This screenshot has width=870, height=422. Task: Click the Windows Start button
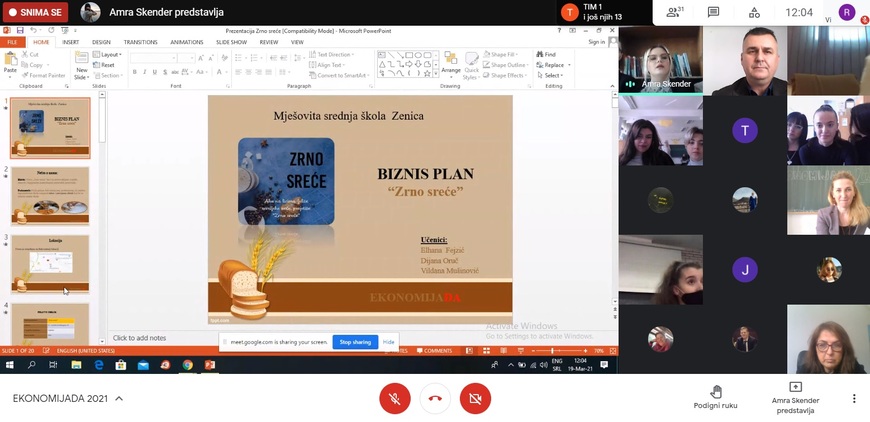(9, 365)
